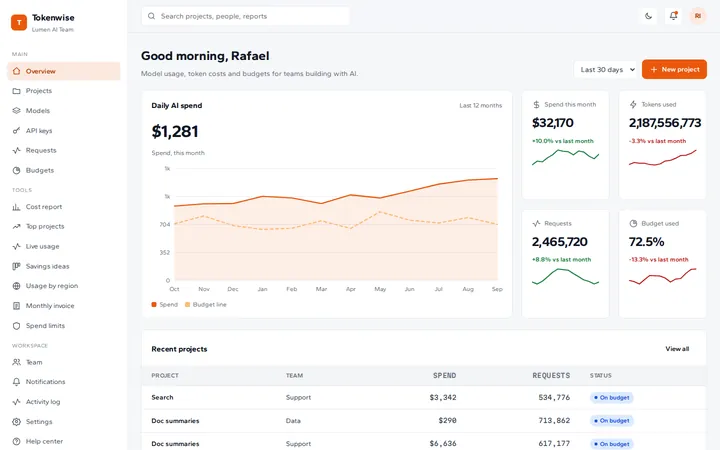Open Savings ideas link
The width and height of the screenshot is (720, 450).
(x=64, y=266)
